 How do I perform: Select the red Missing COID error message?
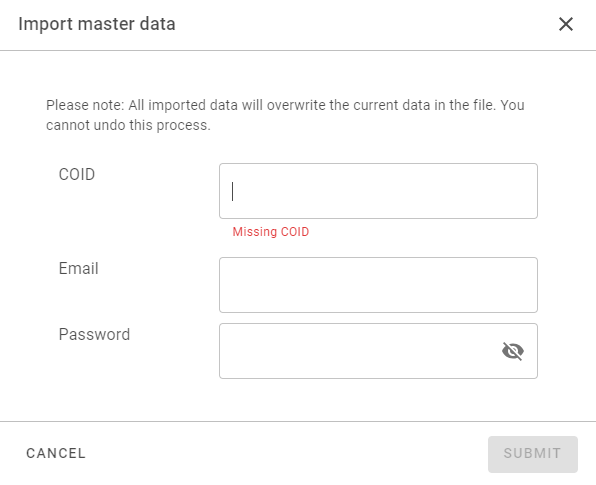(271, 231)
